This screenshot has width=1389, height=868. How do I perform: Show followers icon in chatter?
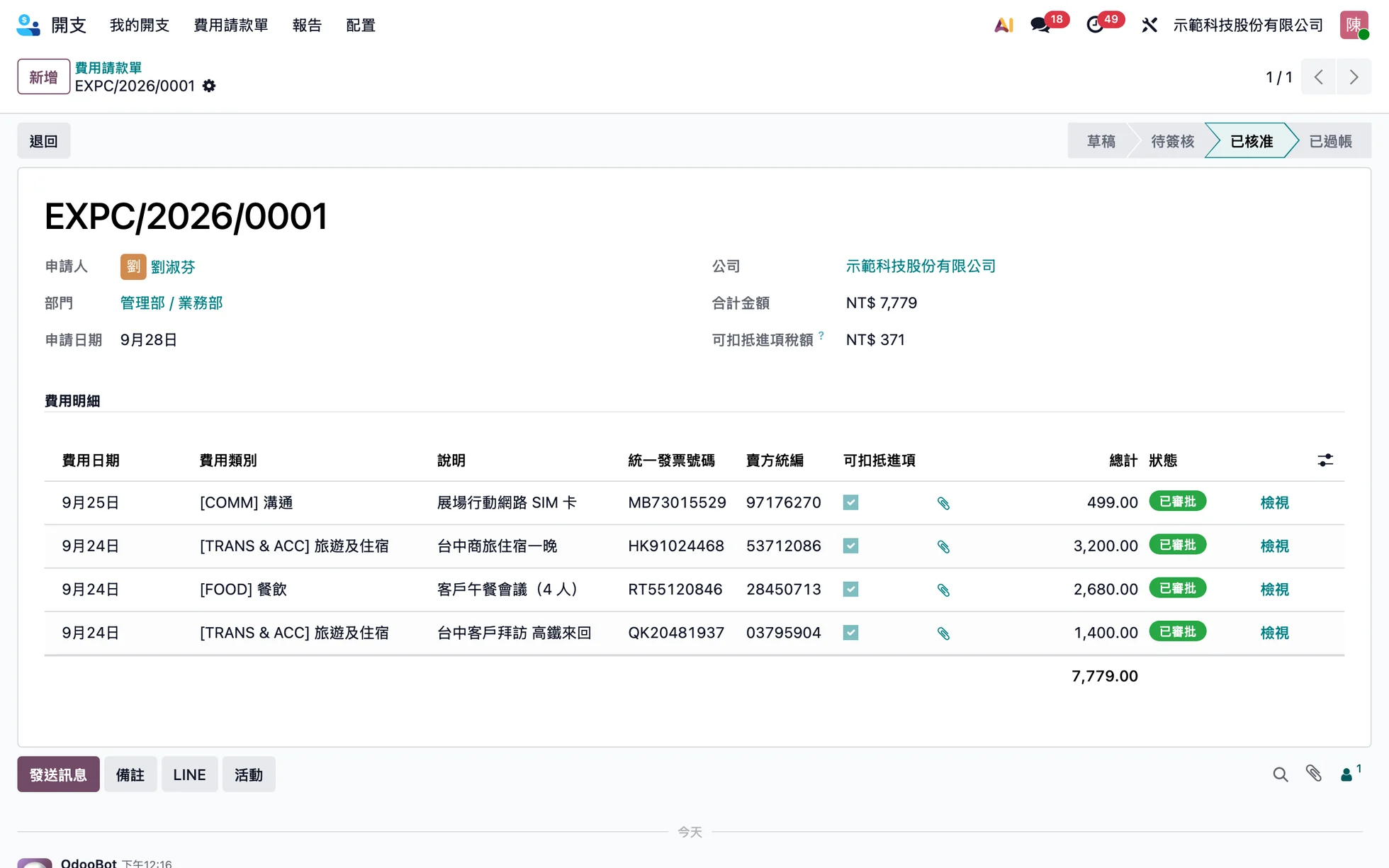pyautogui.click(x=1350, y=774)
